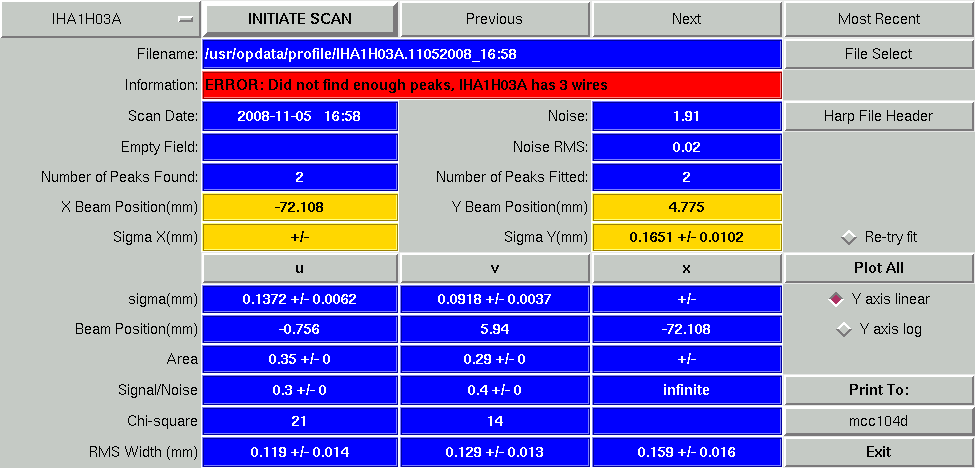Plot the x wire data
Image resolution: width=975 pixels, height=468 pixels.
(686, 268)
